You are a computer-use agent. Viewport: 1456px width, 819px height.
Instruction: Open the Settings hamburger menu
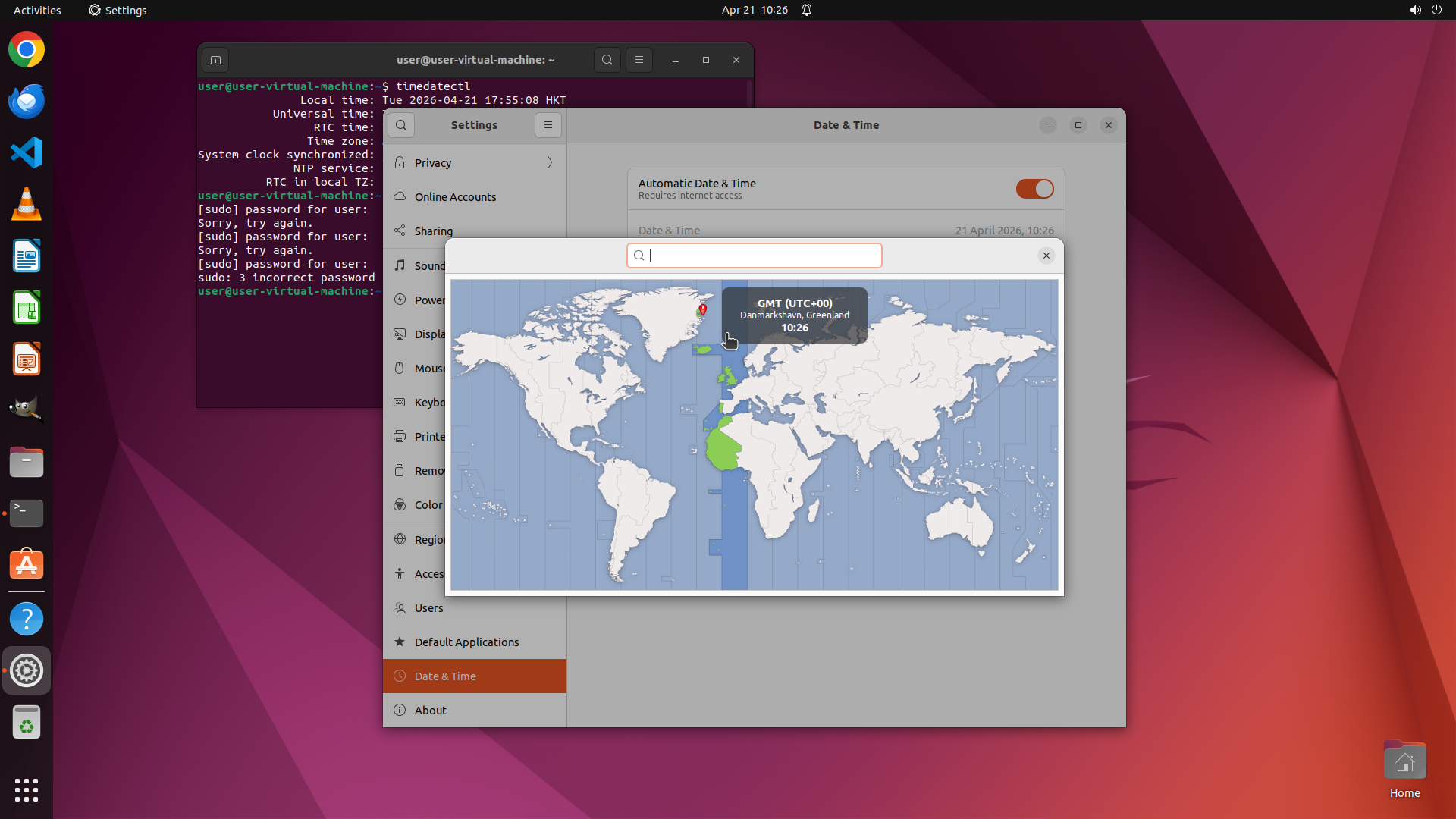coord(548,125)
